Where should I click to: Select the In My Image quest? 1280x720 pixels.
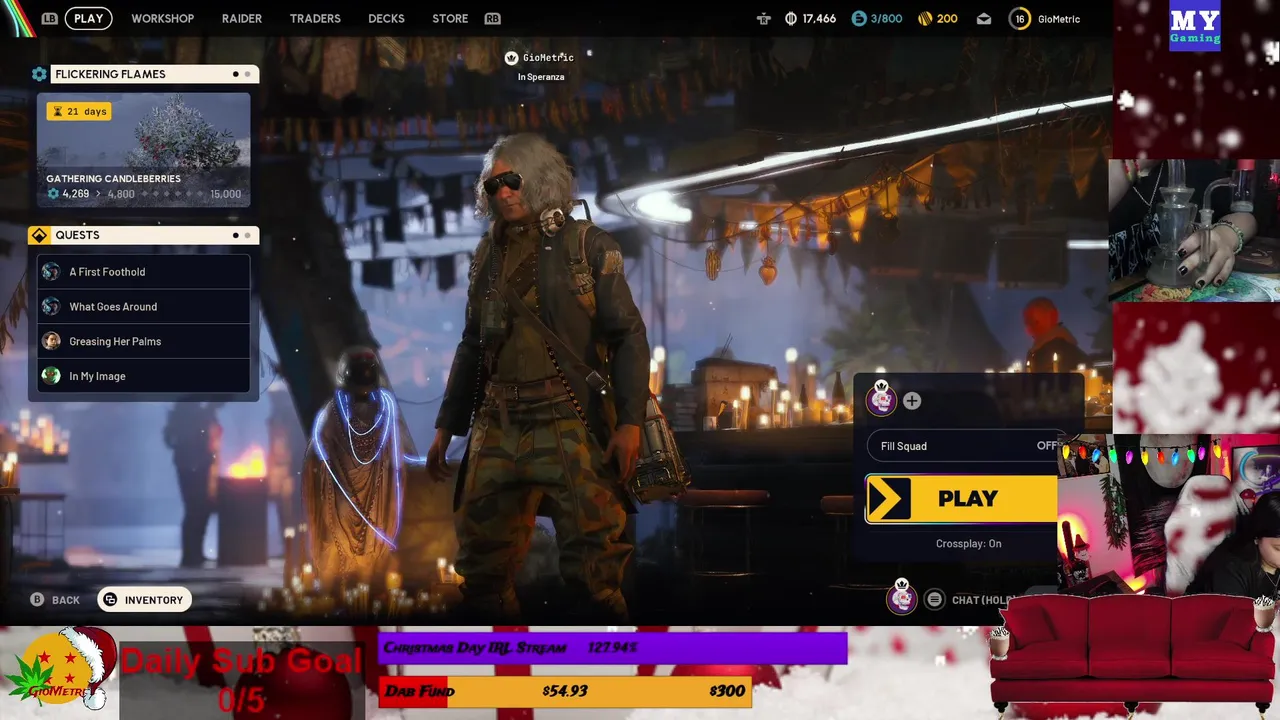coord(144,376)
